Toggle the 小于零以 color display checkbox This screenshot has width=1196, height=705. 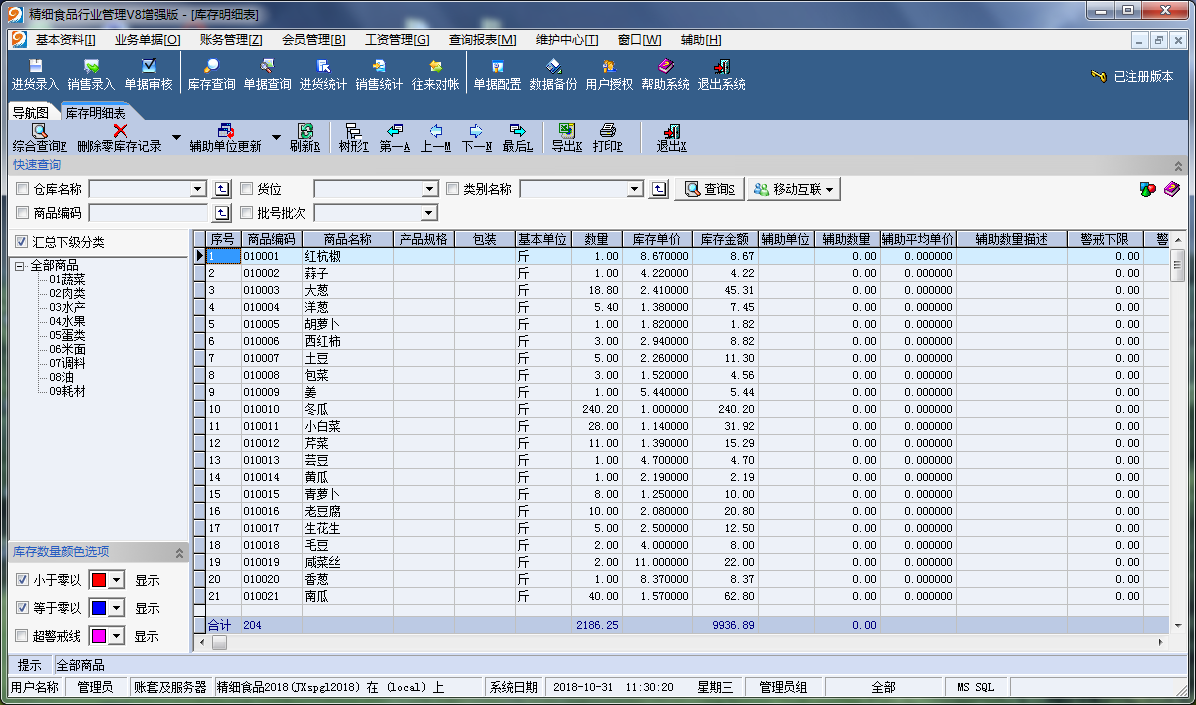[22, 580]
